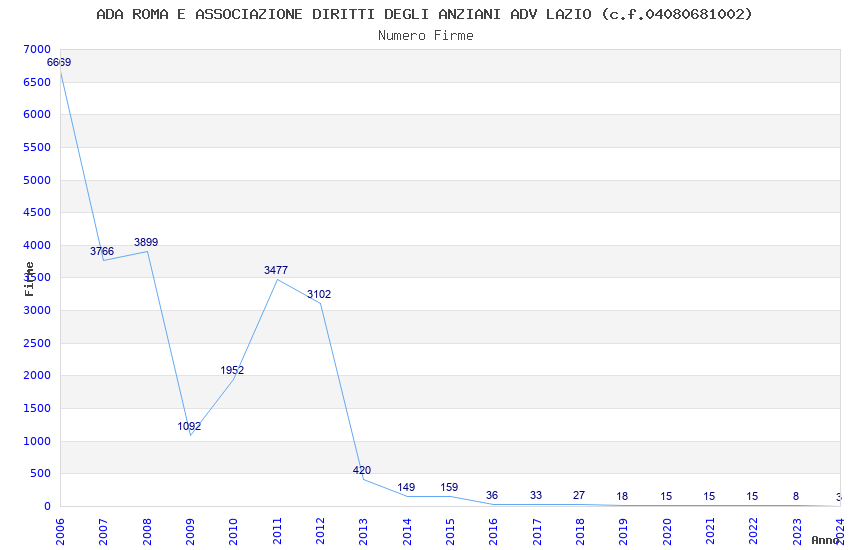
Task: Click the 2019 year axis label
Action: (x=623, y=532)
